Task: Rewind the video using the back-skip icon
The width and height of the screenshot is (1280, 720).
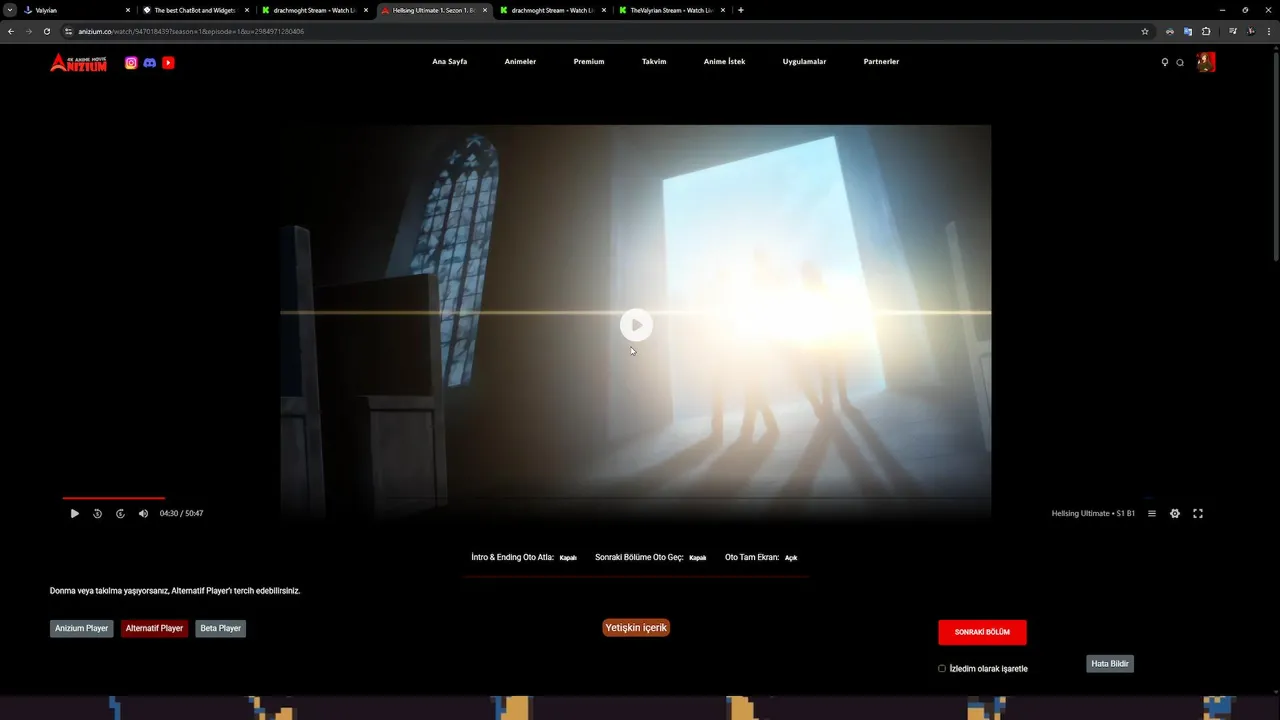Action: coord(97,513)
